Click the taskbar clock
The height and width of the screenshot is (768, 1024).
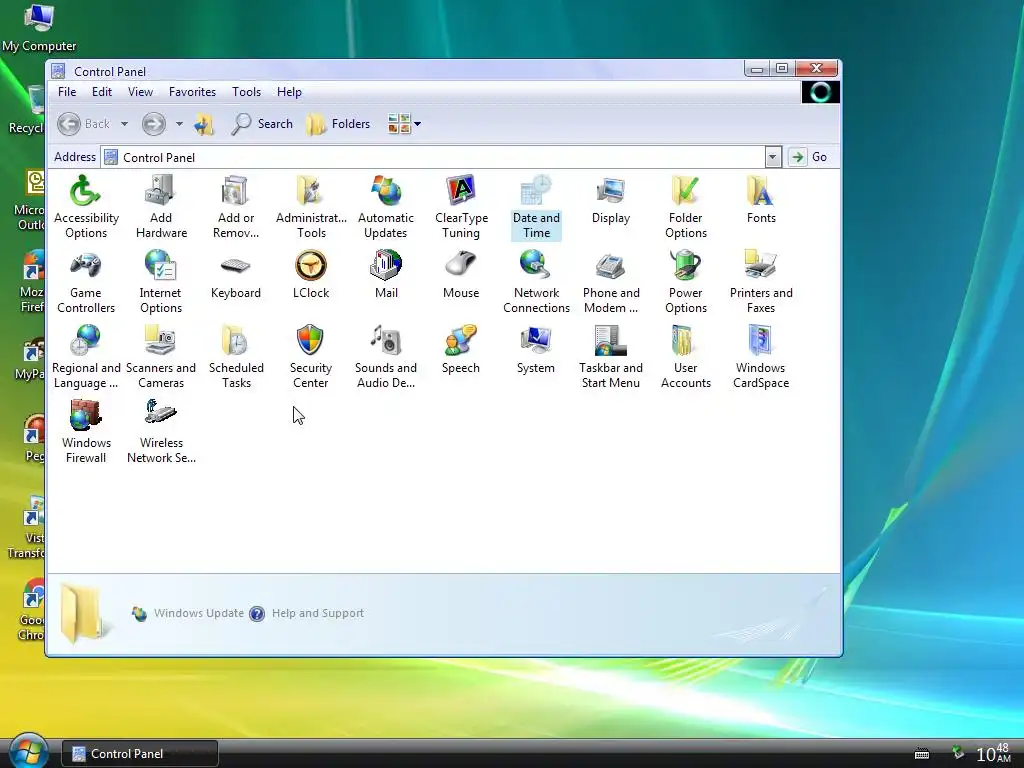993,754
